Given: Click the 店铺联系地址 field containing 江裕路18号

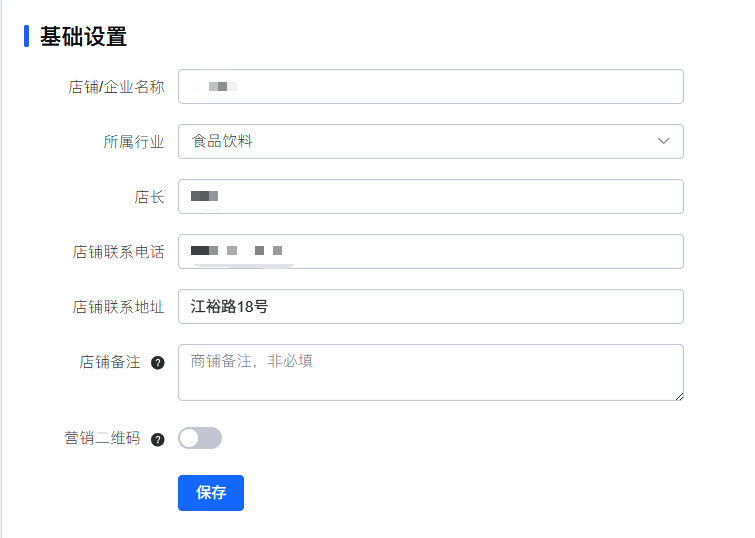Looking at the screenshot, I should point(430,306).
